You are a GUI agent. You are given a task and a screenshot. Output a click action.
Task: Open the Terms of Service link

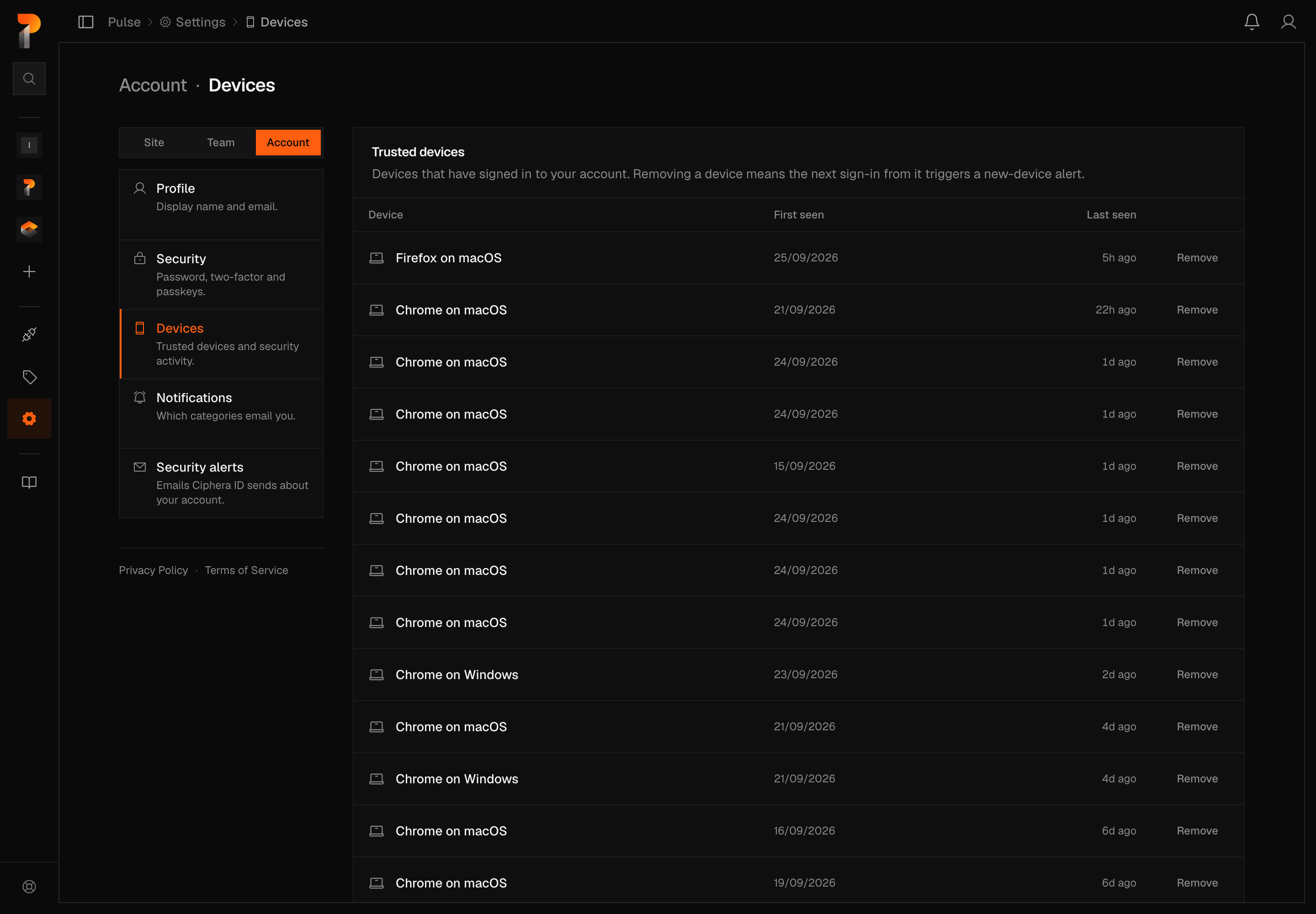[246, 570]
